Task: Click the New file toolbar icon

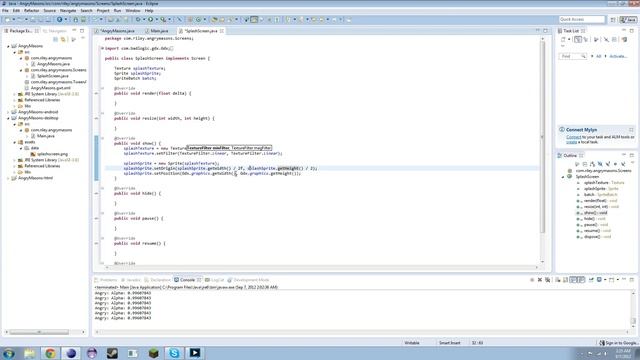Action: coord(7,20)
